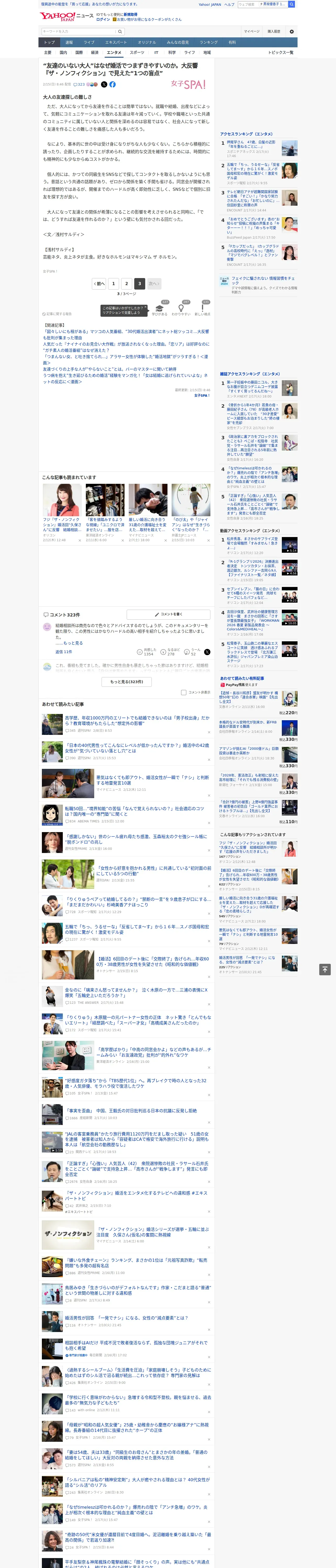Open the ランキング navigation tab
This screenshot has width=336, height=1568.
(209, 43)
